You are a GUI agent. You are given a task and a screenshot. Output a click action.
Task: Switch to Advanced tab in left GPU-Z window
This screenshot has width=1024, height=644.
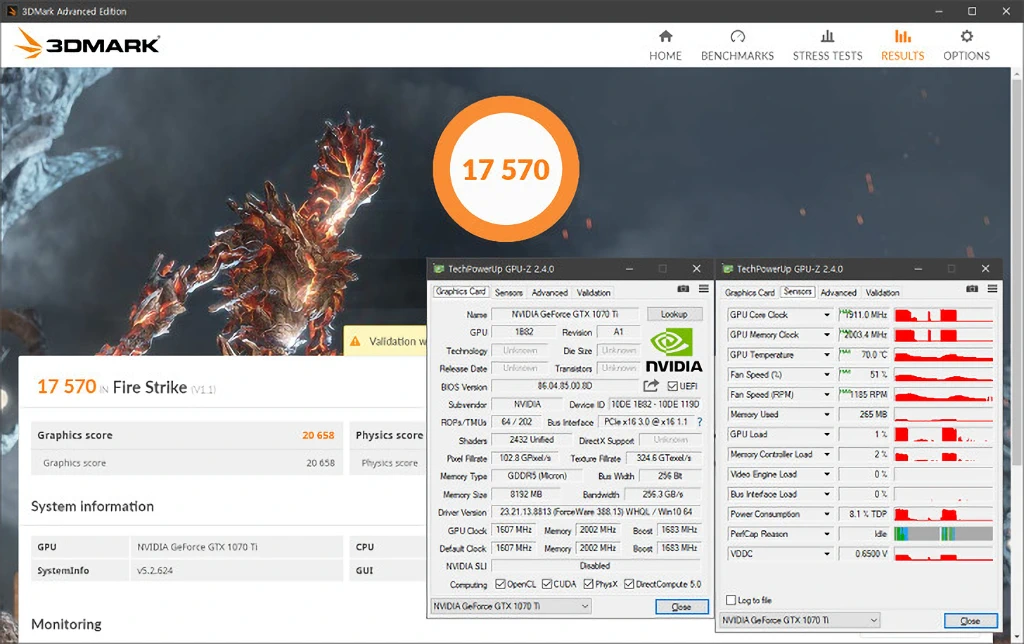click(x=549, y=293)
